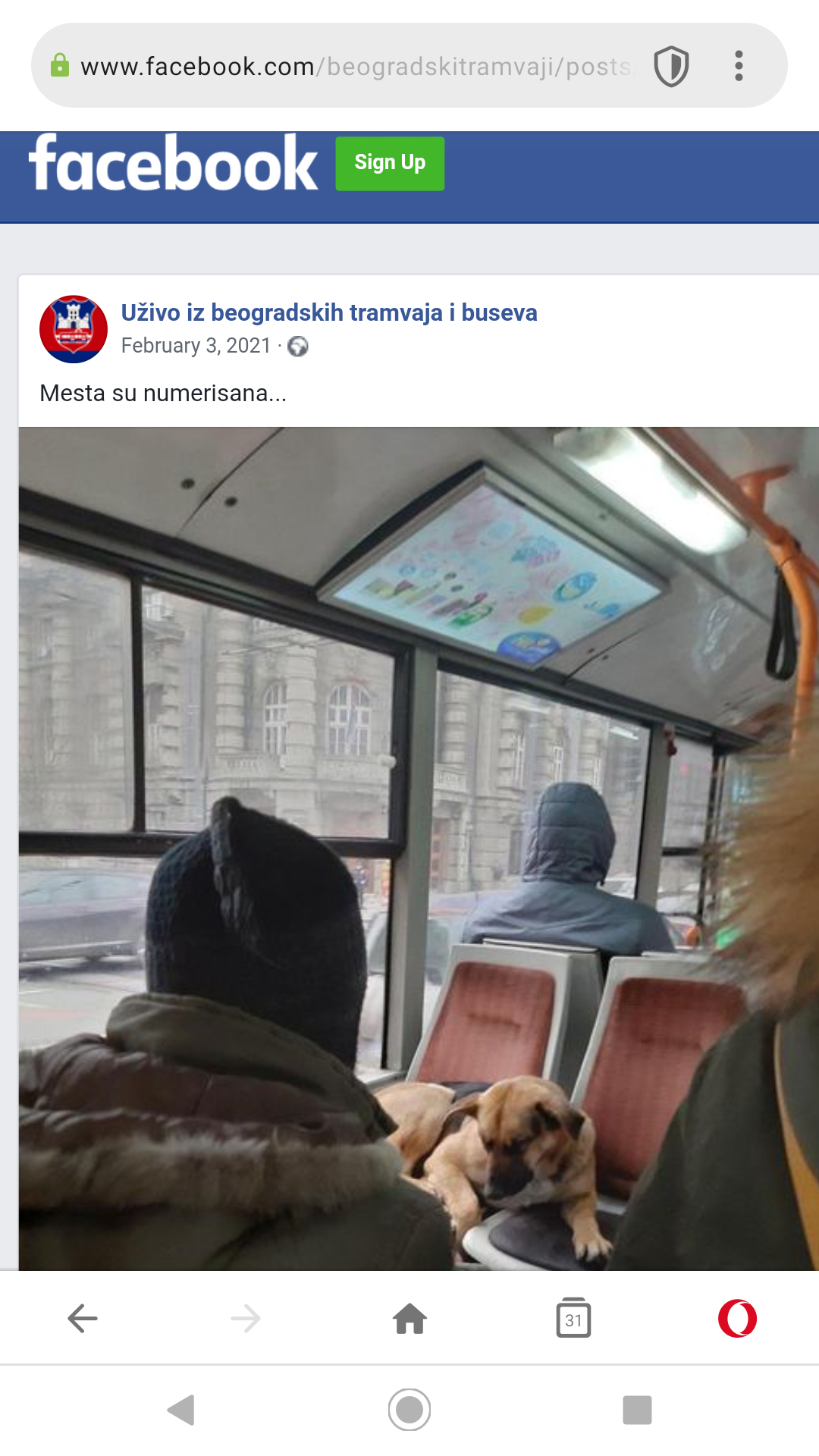Open the three-dot browser menu

coord(739,66)
